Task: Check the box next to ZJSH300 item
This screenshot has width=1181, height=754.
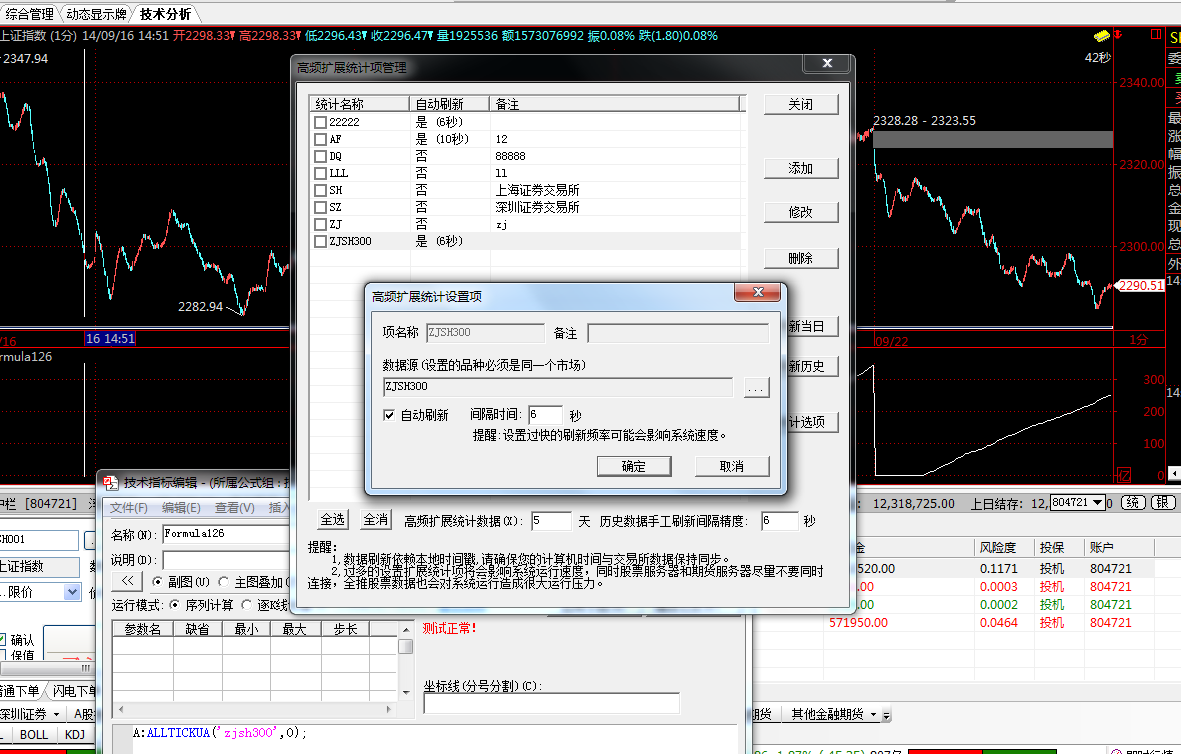Action: pos(320,241)
